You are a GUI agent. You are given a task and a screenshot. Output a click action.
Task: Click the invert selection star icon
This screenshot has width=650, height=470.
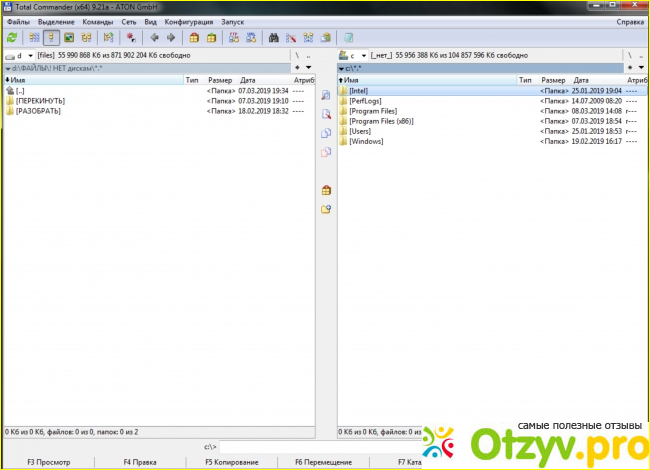click(x=131, y=37)
